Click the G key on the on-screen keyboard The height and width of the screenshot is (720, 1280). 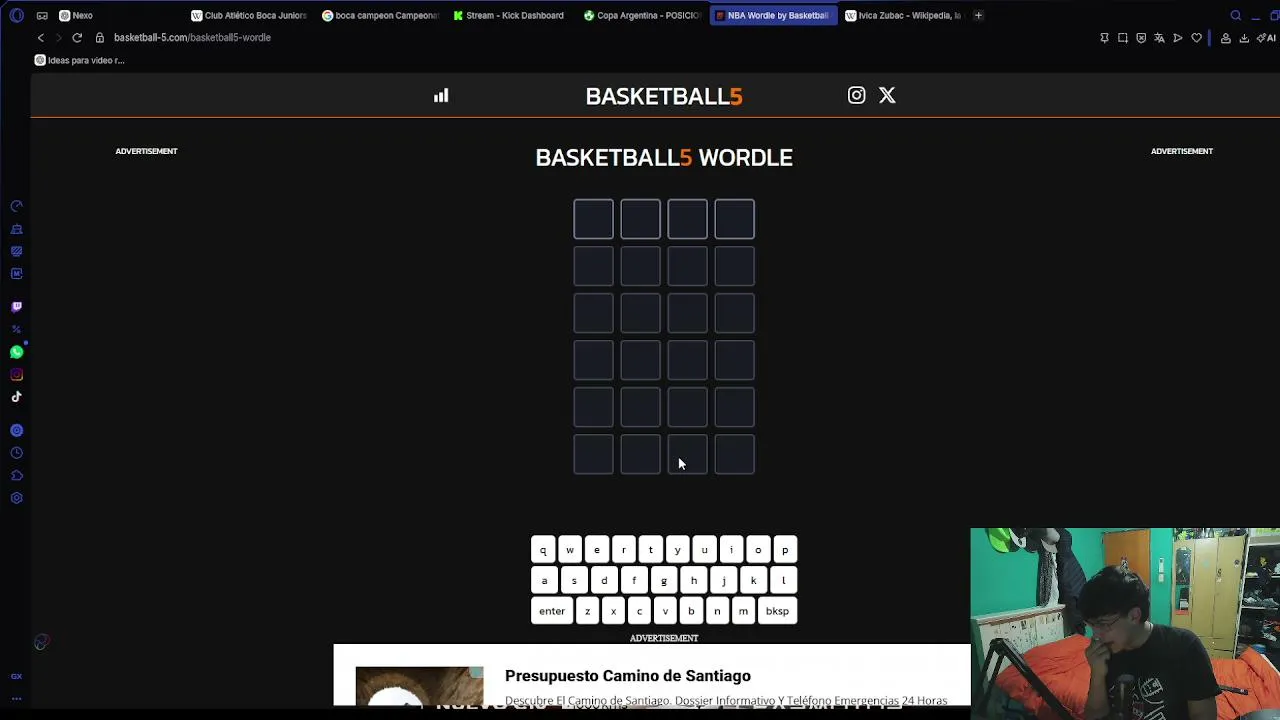[664, 581]
